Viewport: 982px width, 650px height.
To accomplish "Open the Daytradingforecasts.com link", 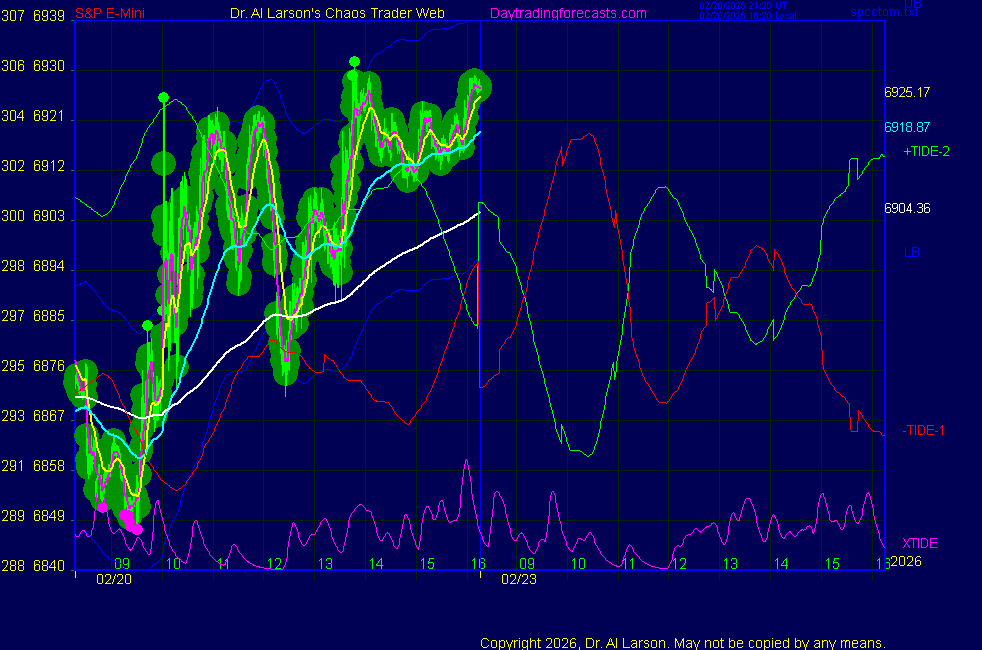I will pyautogui.click(x=567, y=13).
